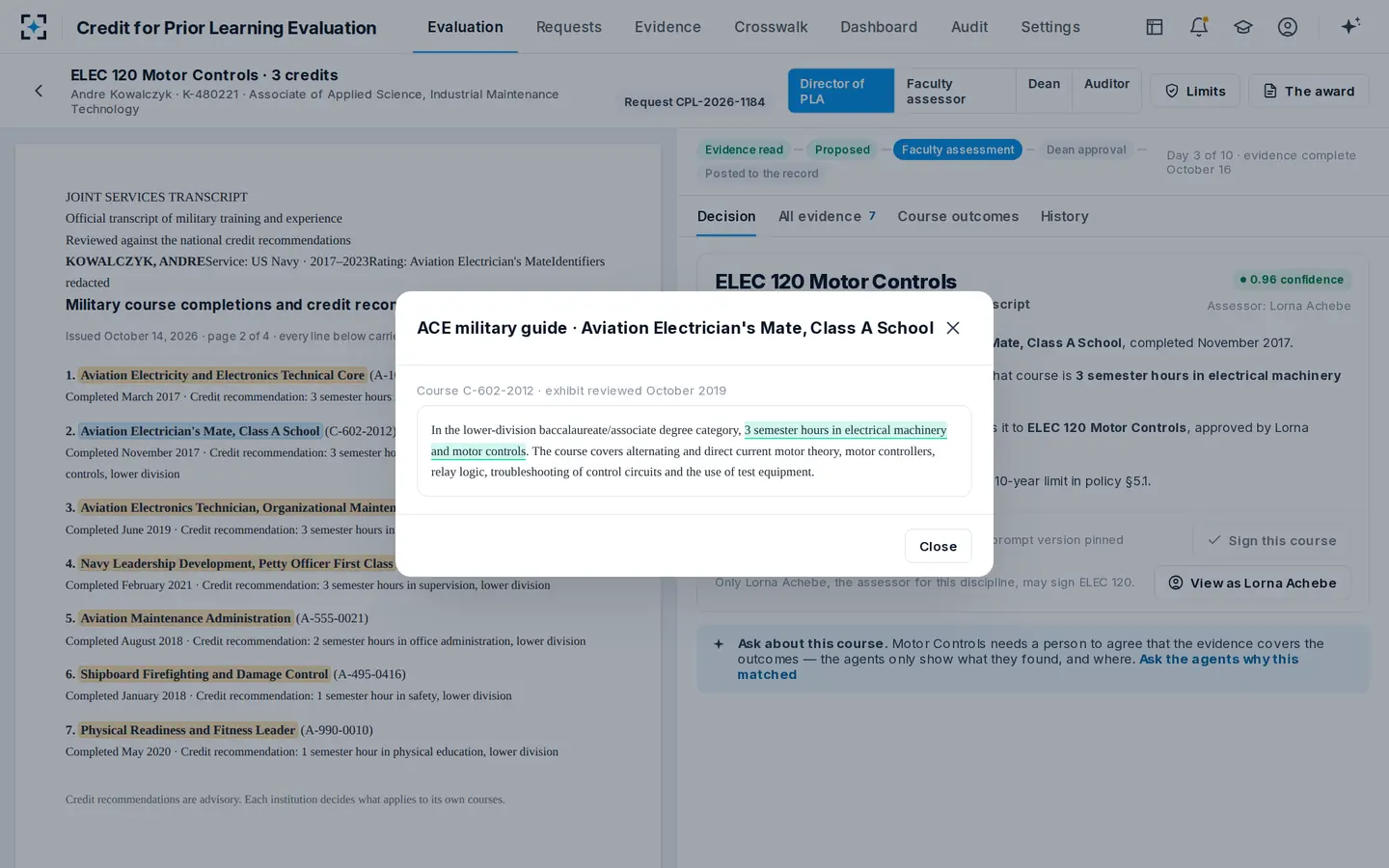Open the AI sparkle assistant icon
The height and width of the screenshot is (868, 1389).
(x=1350, y=26)
